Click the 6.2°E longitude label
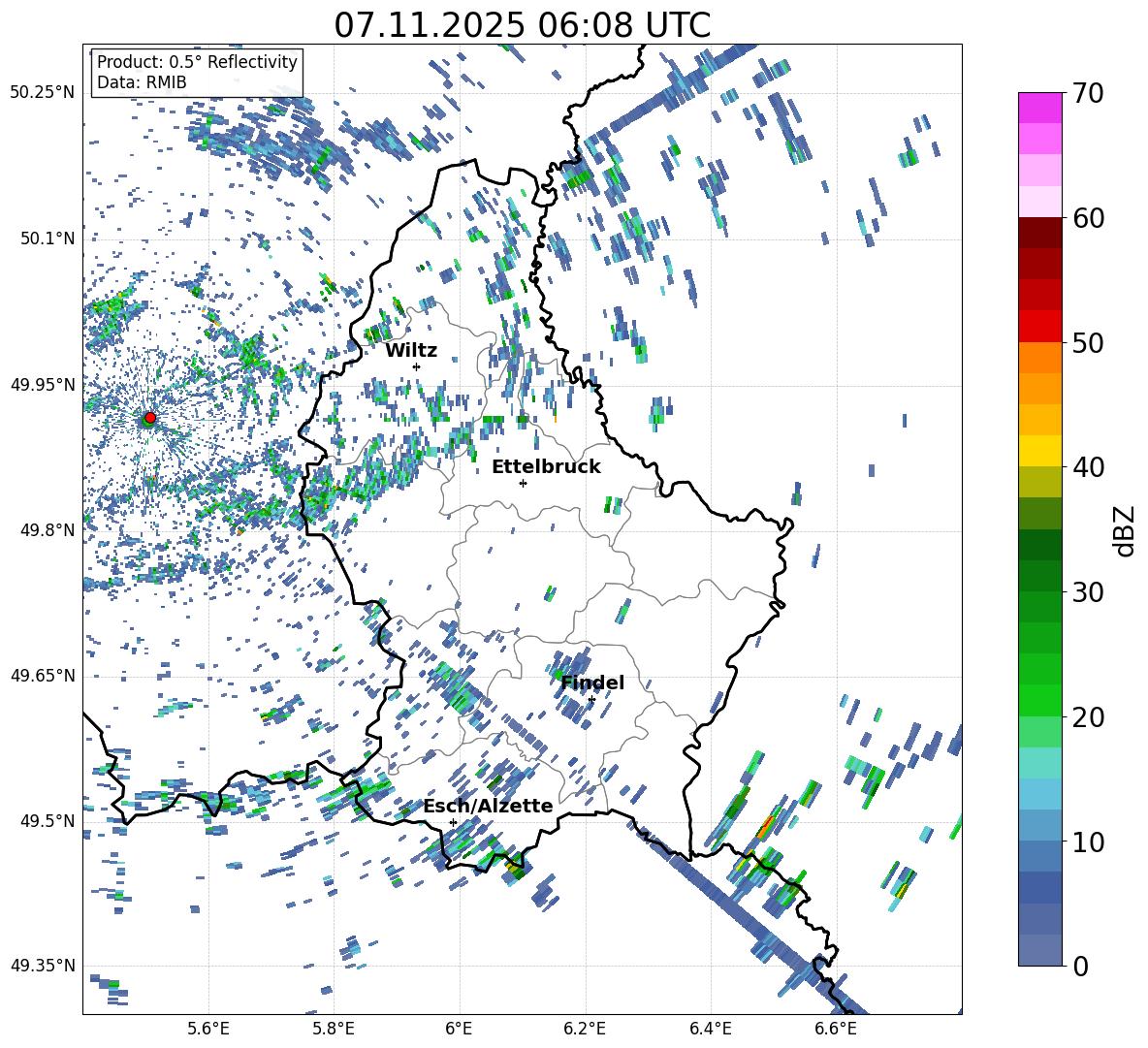The image size is (1148, 1048). (x=585, y=1029)
